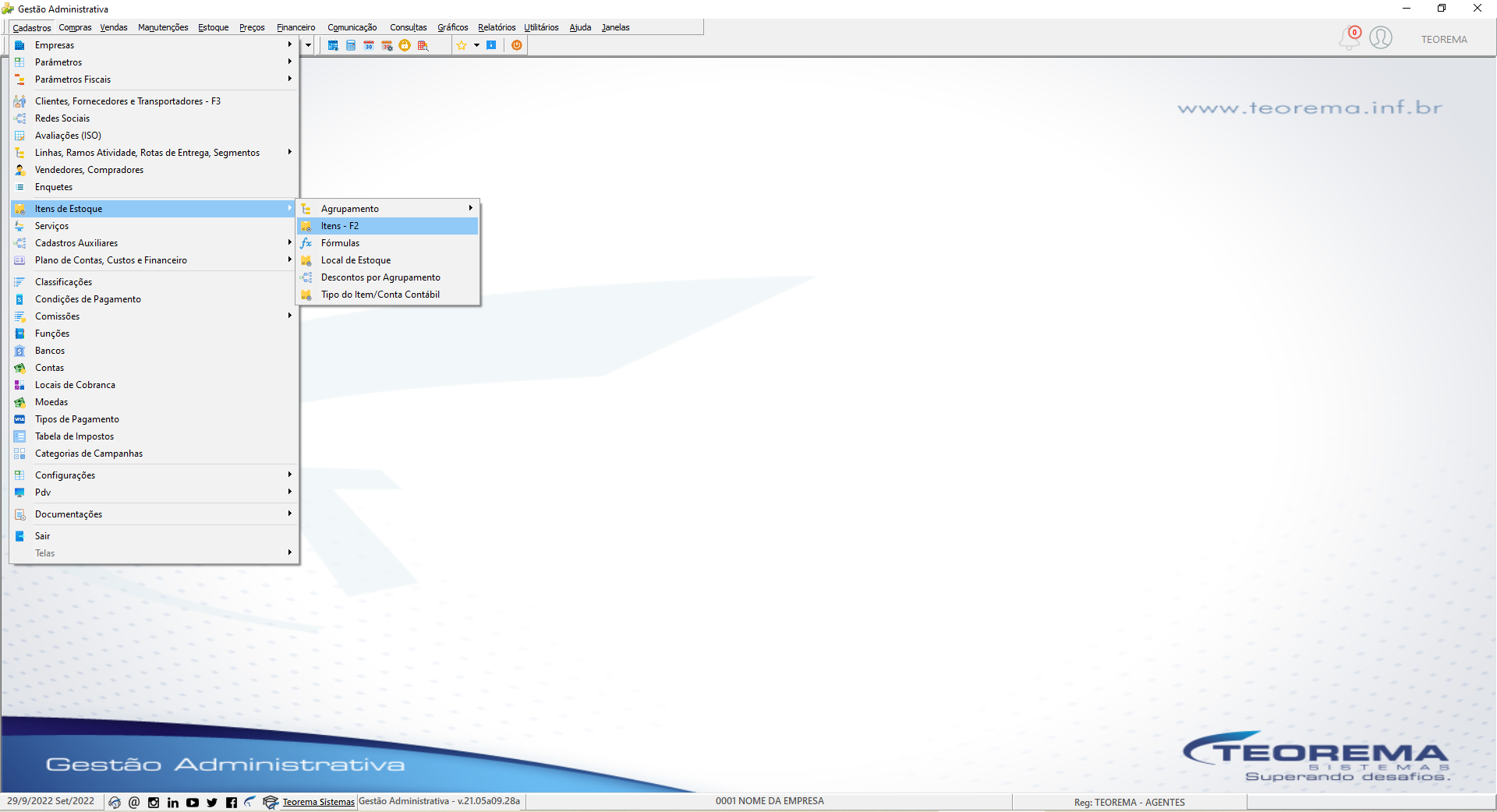Image resolution: width=1497 pixels, height=812 pixels.
Task: Expand the Comissões submenu
Action: [154, 316]
